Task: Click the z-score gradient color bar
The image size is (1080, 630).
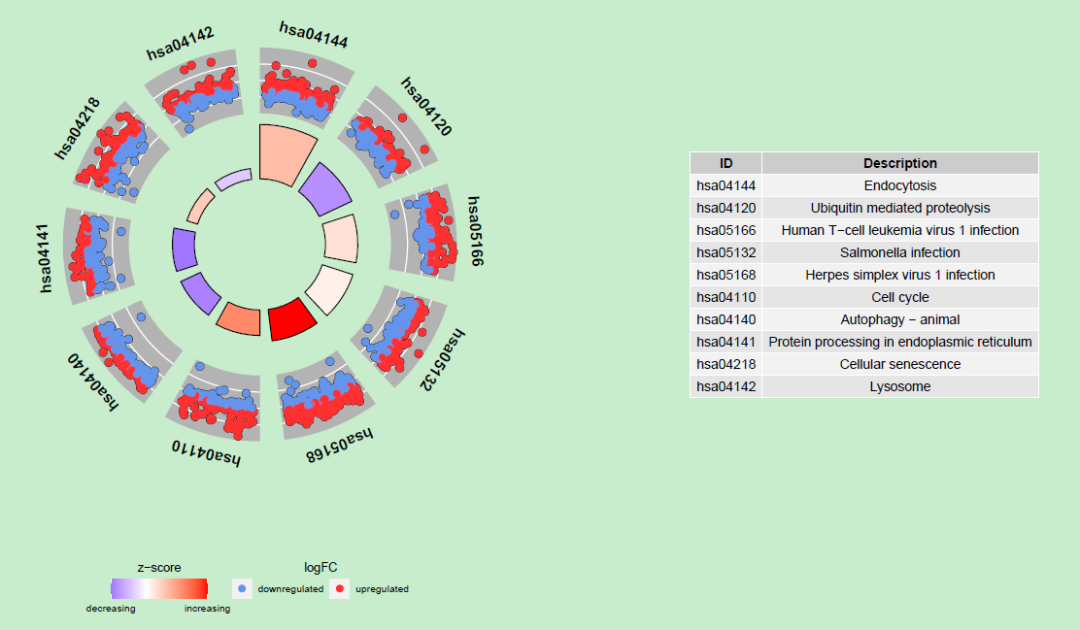Action: (x=159, y=589)
